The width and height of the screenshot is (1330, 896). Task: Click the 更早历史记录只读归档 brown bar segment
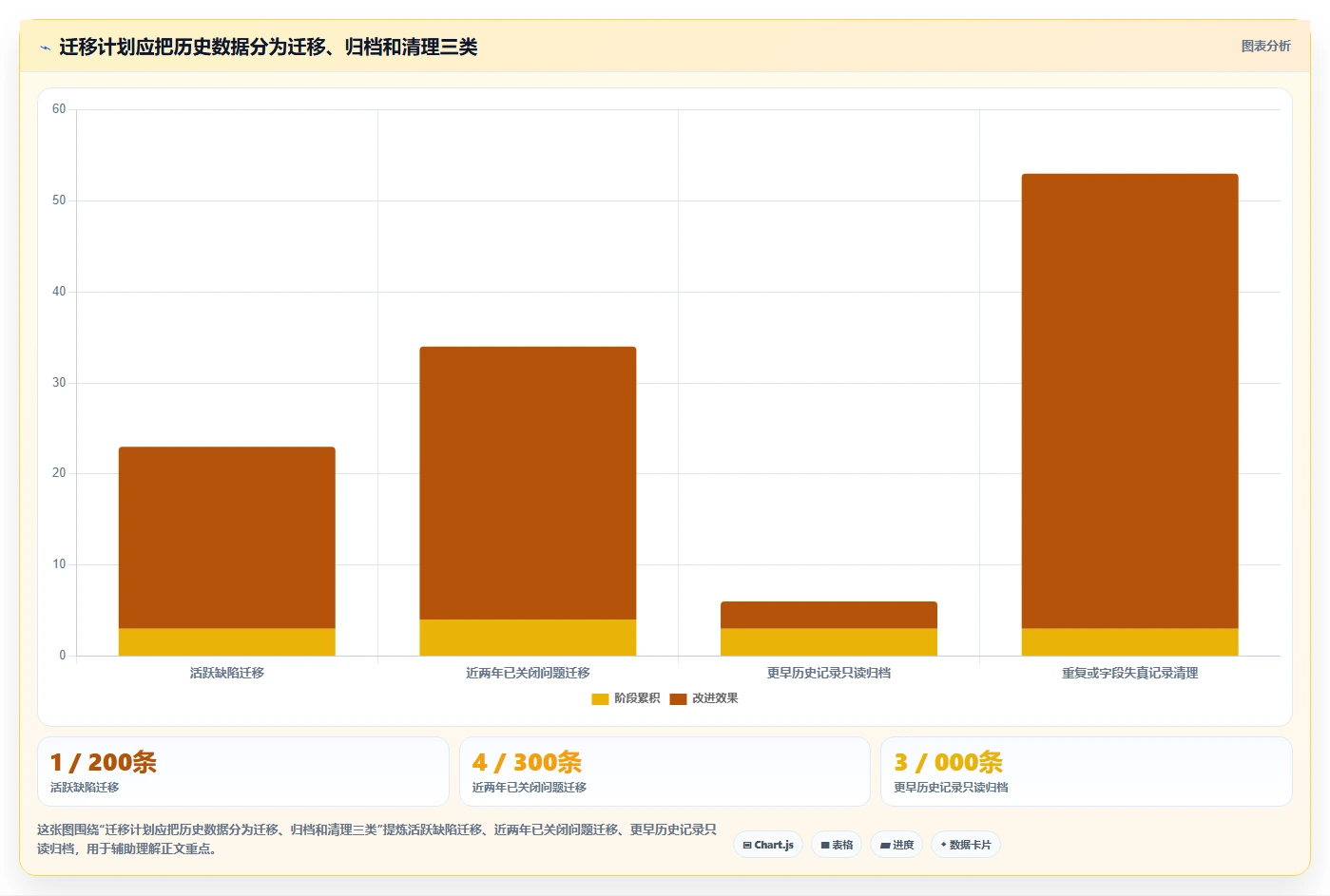(x=829, y=615)
